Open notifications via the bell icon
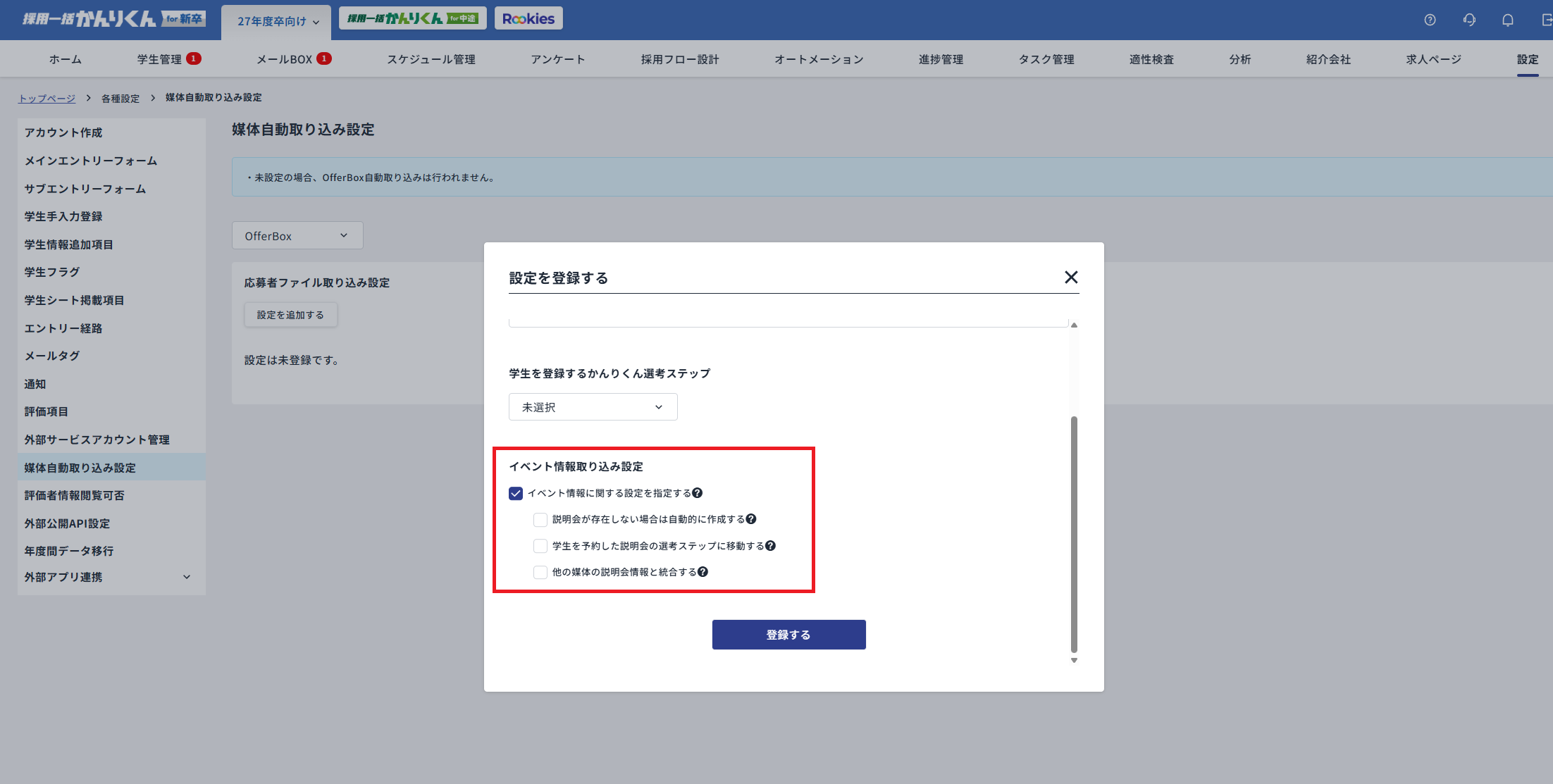 pyautogui.click(x=1508, y=20)
